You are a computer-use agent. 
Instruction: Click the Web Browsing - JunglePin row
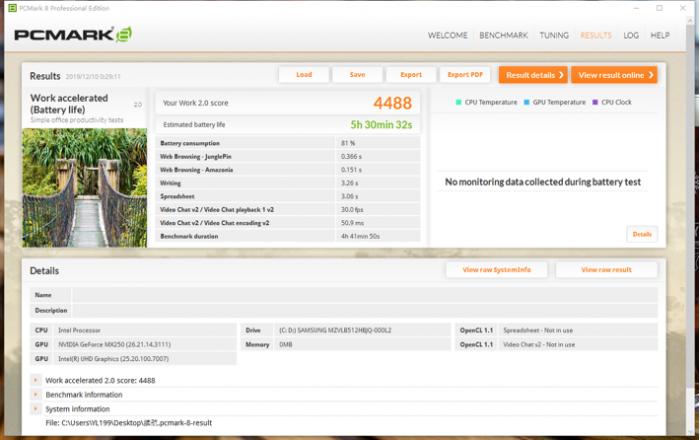tap(288, 157)
